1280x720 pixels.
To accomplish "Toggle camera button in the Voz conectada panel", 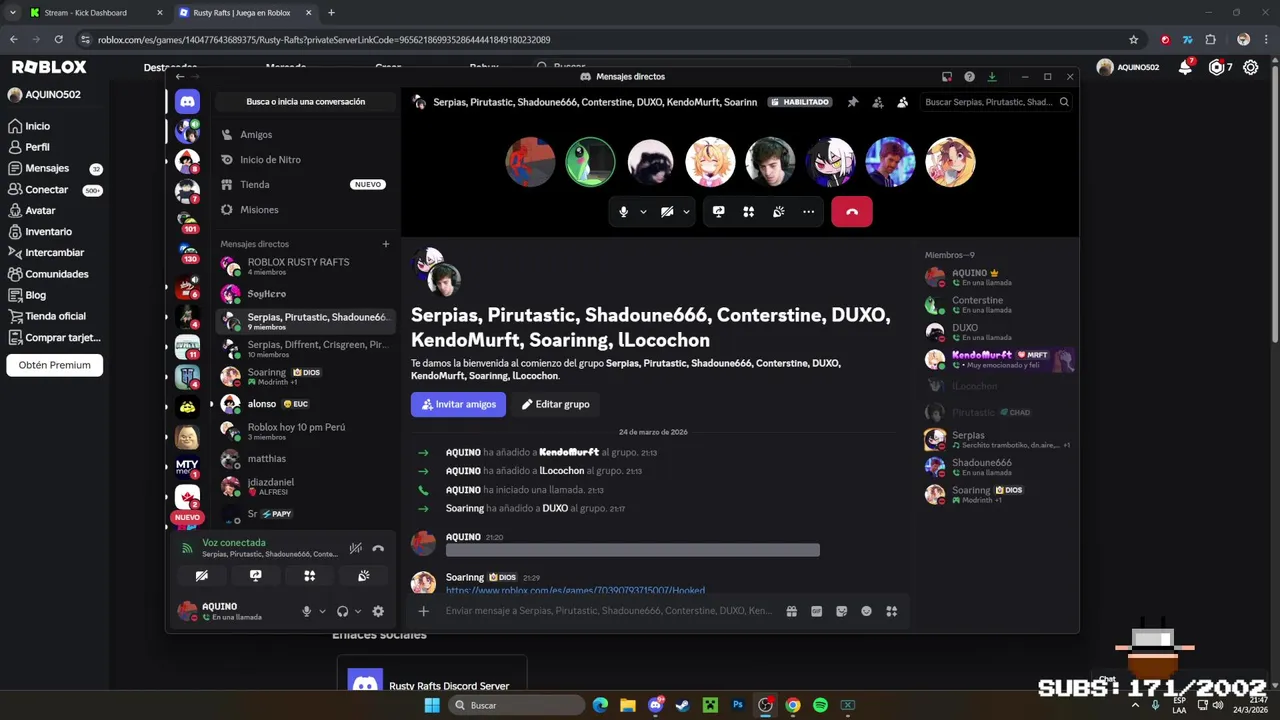I will point(201,576).
